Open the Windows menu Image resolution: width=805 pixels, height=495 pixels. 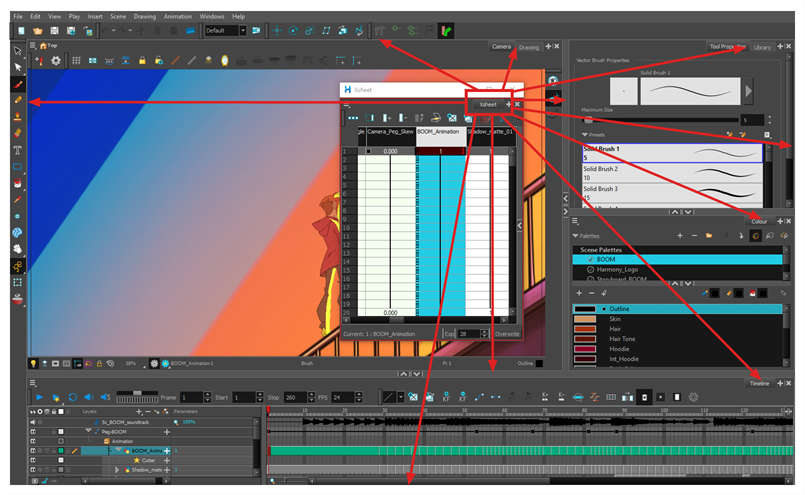[x=211, y=16]
